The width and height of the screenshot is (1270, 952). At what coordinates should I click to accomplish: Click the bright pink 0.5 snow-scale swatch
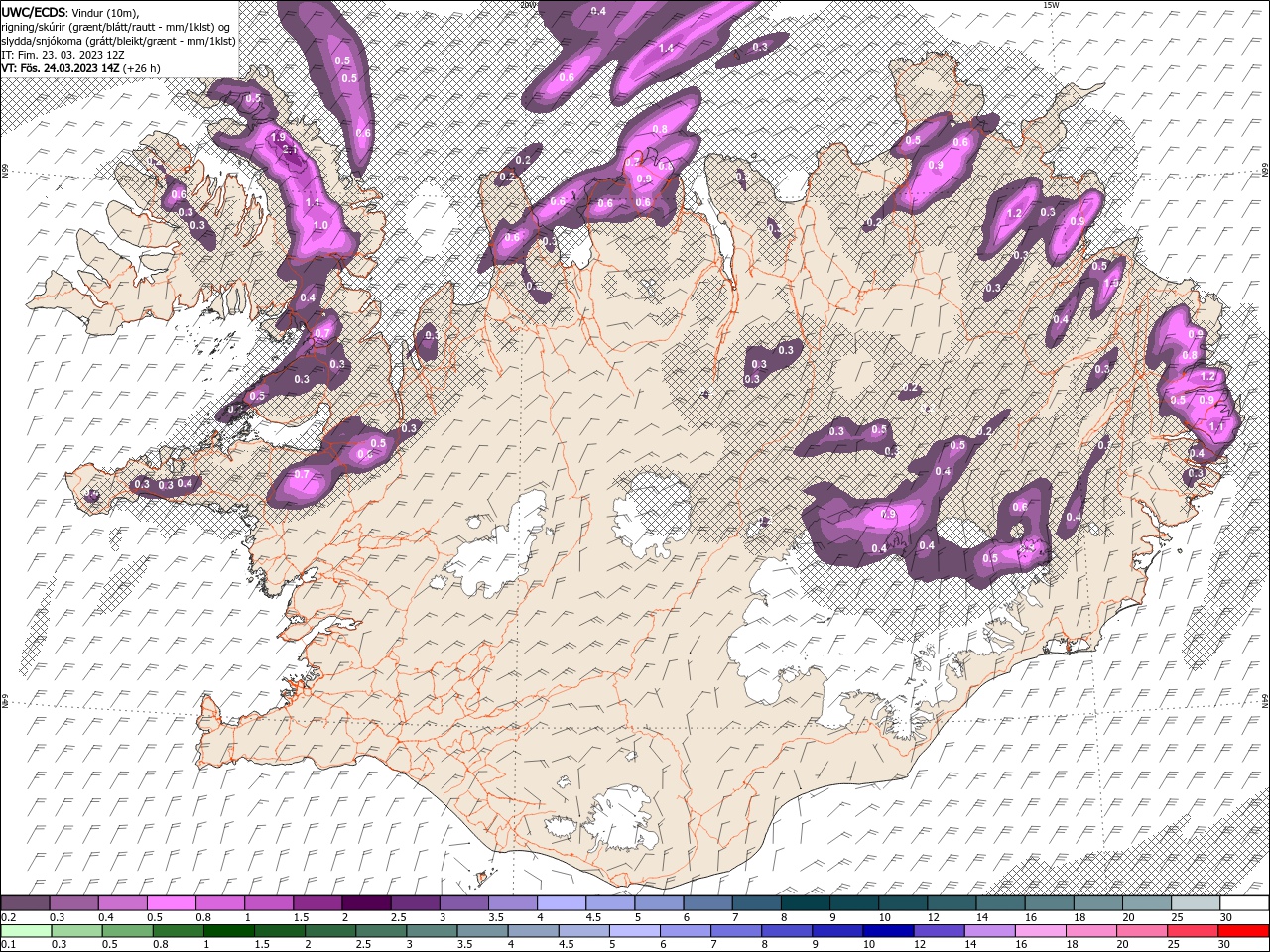coord(171,903)
